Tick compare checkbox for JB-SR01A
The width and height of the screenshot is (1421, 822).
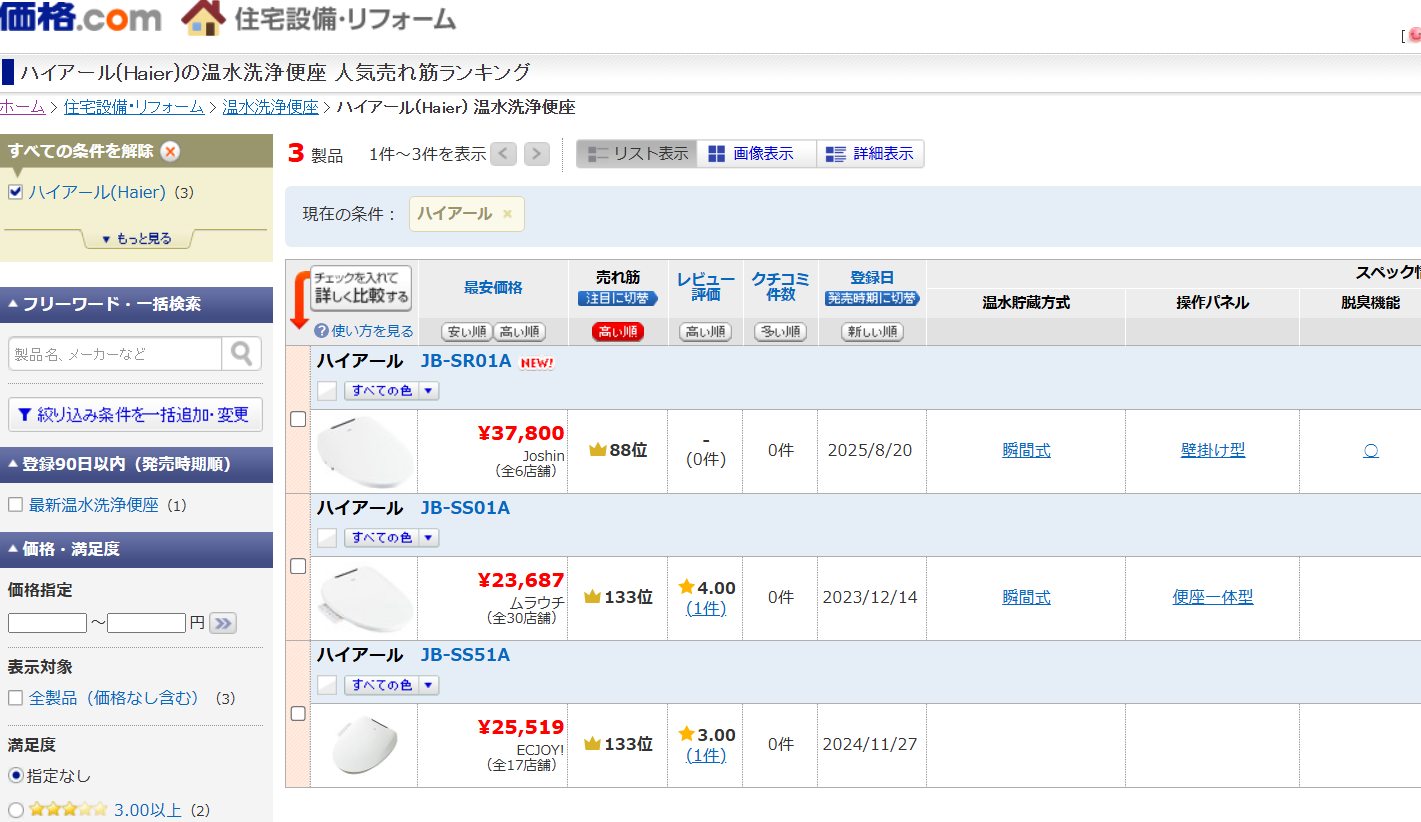click(x=298, y=420)
